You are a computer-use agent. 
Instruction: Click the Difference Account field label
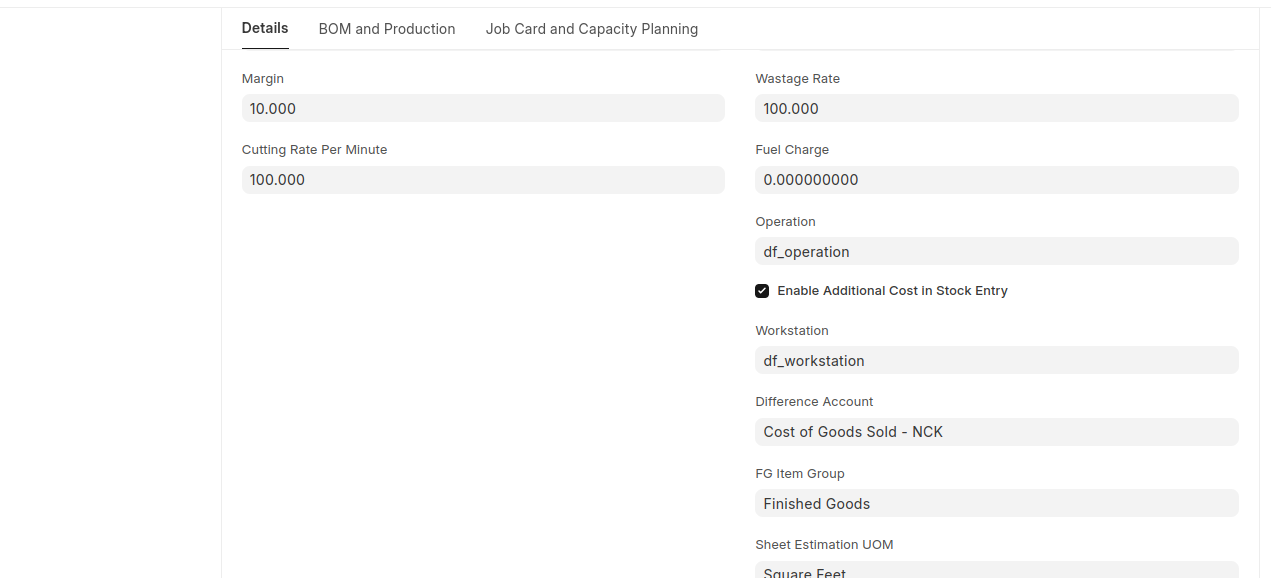coord(814,402)
